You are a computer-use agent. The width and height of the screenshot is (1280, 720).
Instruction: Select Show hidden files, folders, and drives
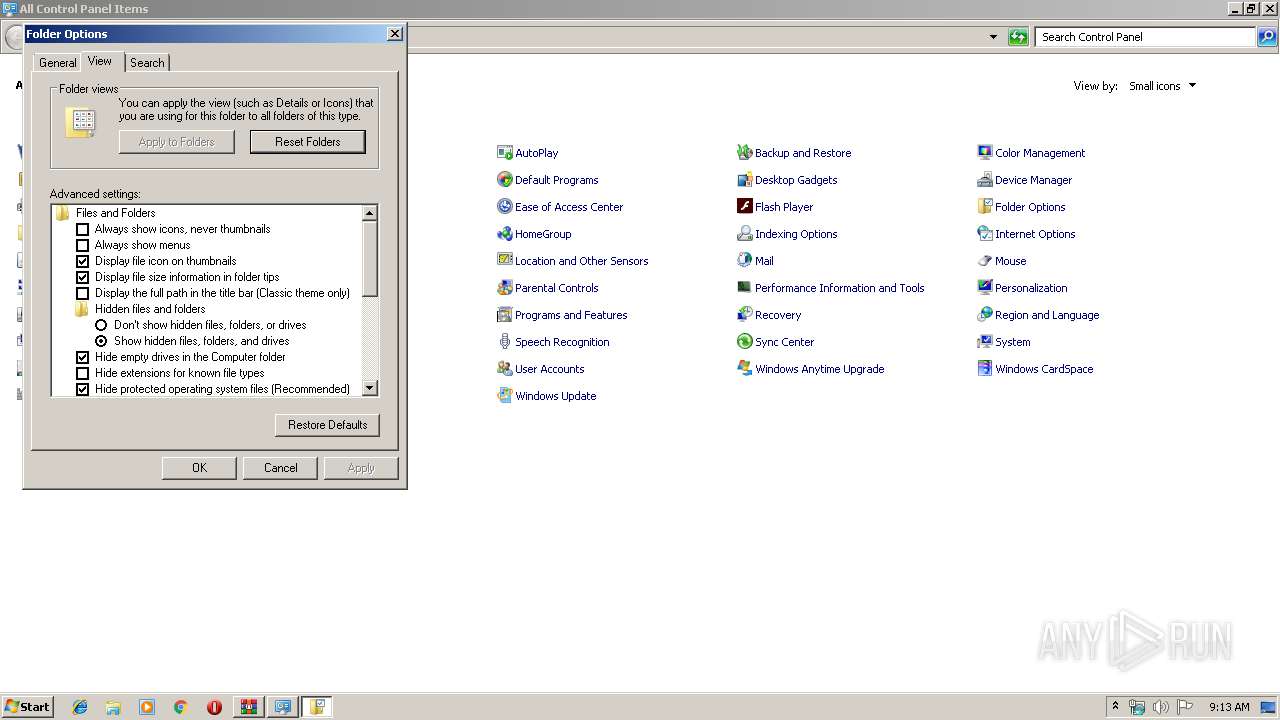102,341
